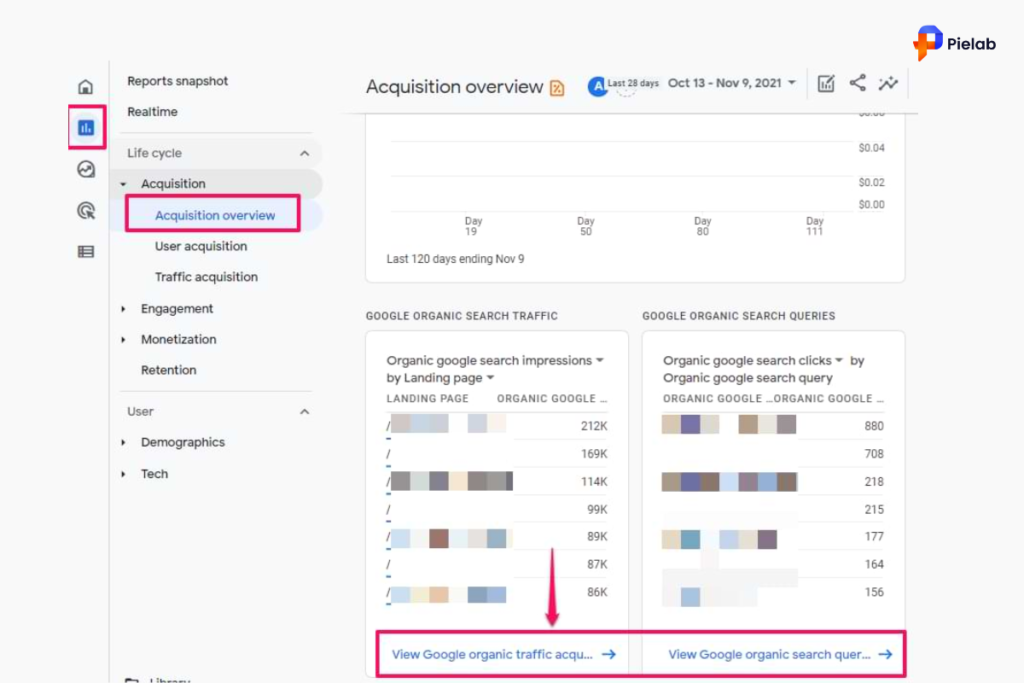Click the customize report chart icon
This screenshot has height=683, width=1024.
click(826, 84)
